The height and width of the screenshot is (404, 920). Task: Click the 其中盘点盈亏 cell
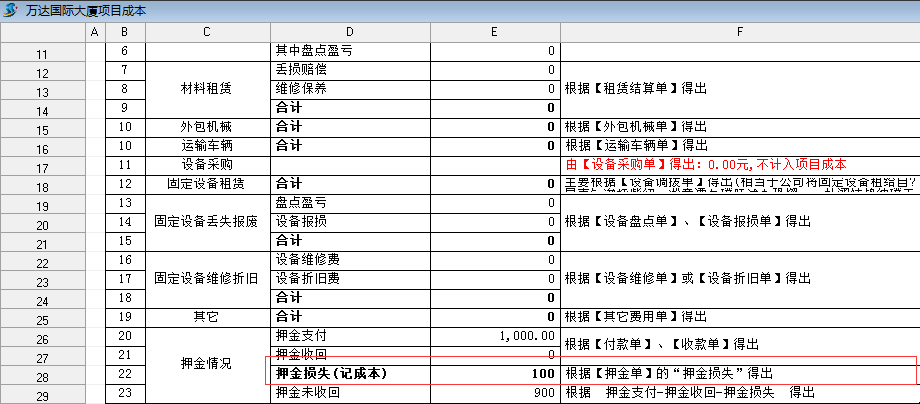point(350,50)
